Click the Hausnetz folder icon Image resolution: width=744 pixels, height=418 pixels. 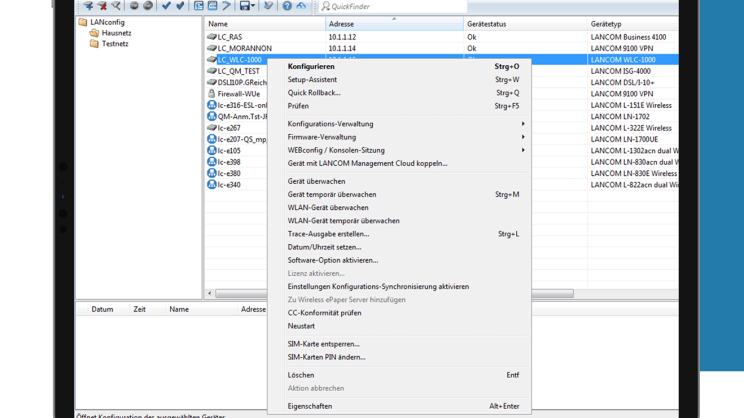[94, 33]
